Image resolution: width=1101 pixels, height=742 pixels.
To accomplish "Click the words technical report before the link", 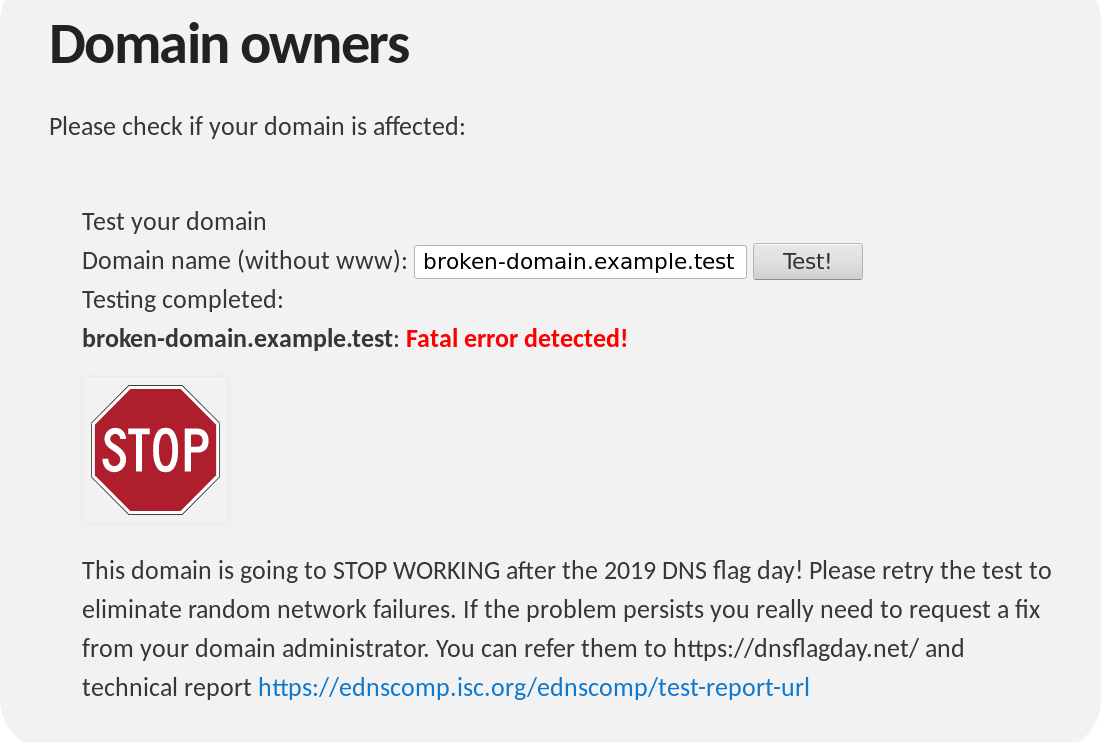I will pyautogui.click(x=166, y=687).
